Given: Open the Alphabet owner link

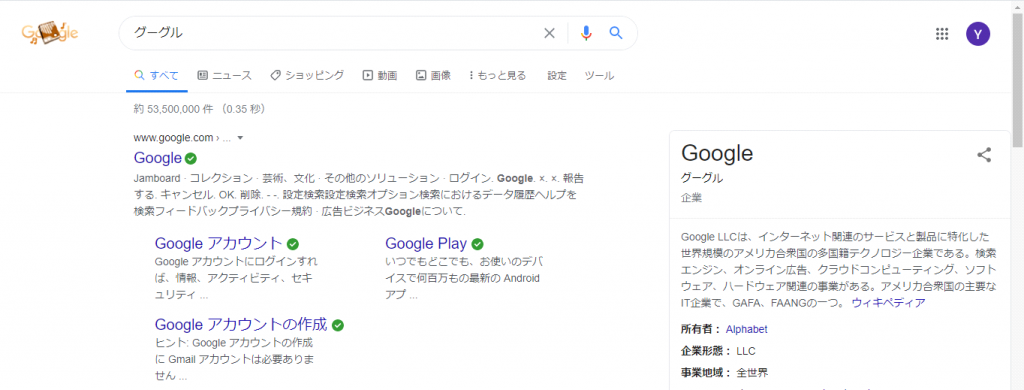Looking at the screenshot, I should [x=746, y=329].
